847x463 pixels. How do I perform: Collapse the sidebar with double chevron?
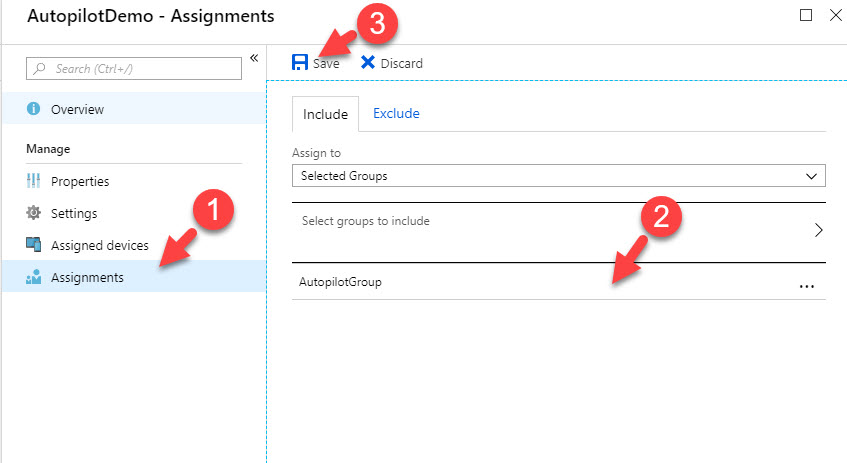pos(254,58)
